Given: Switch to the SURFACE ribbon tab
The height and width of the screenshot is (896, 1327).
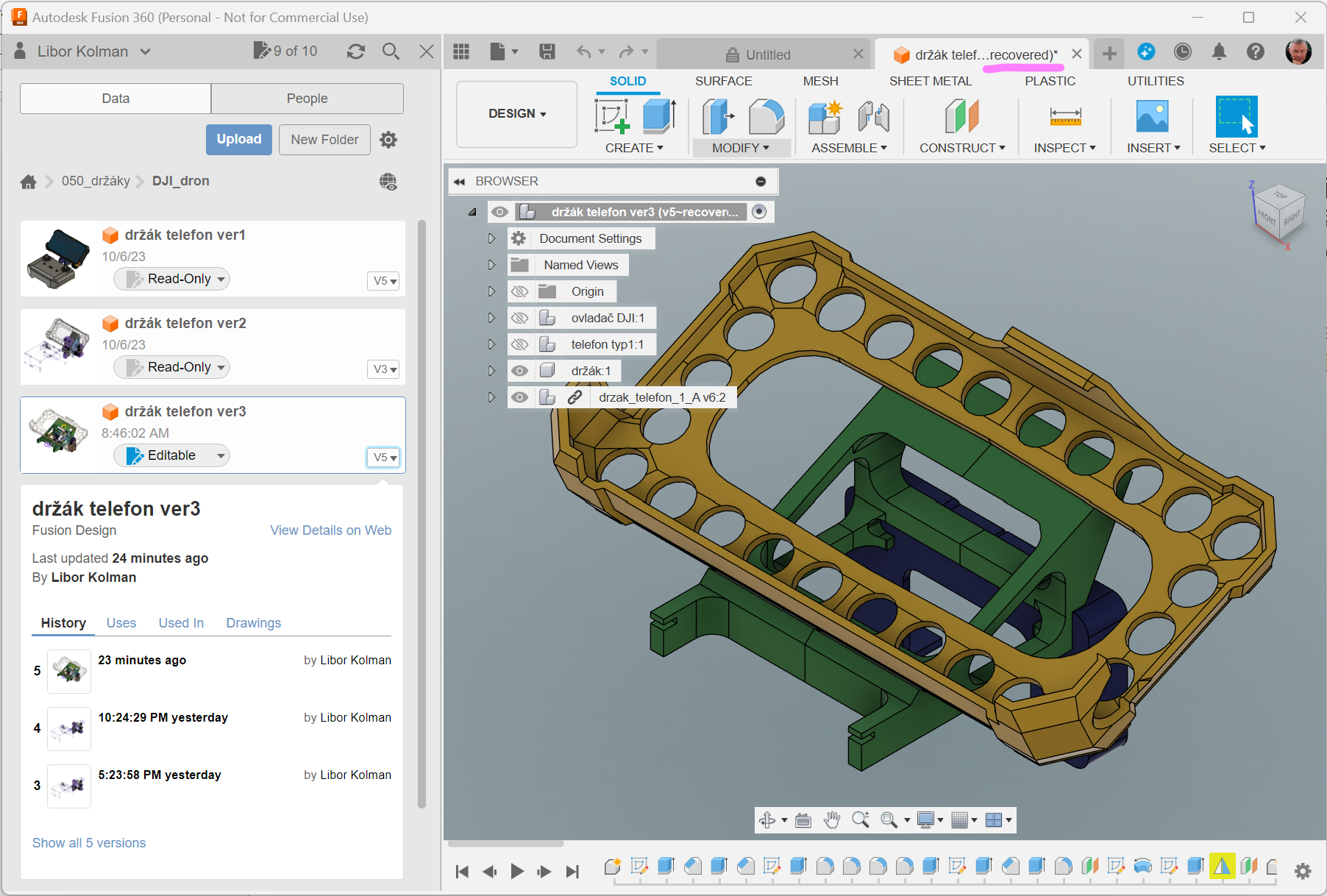Looking at the screenshot, I should (723, 81).
